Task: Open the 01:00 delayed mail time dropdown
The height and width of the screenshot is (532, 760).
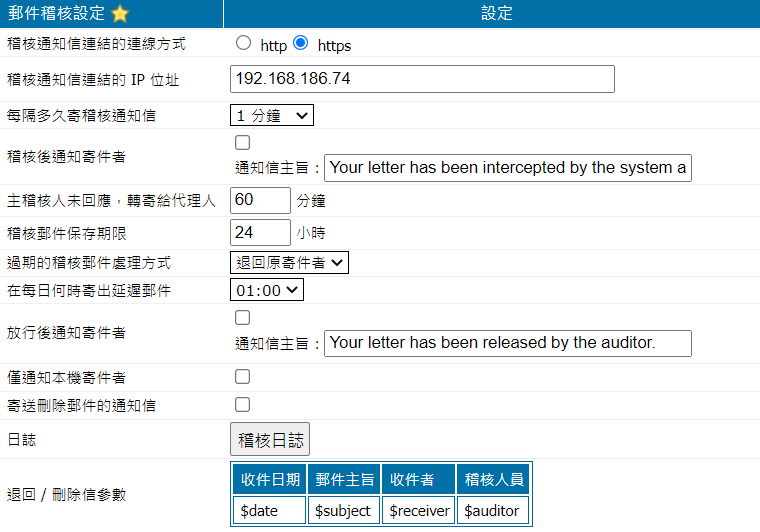Action: click(x=266, y=290)
